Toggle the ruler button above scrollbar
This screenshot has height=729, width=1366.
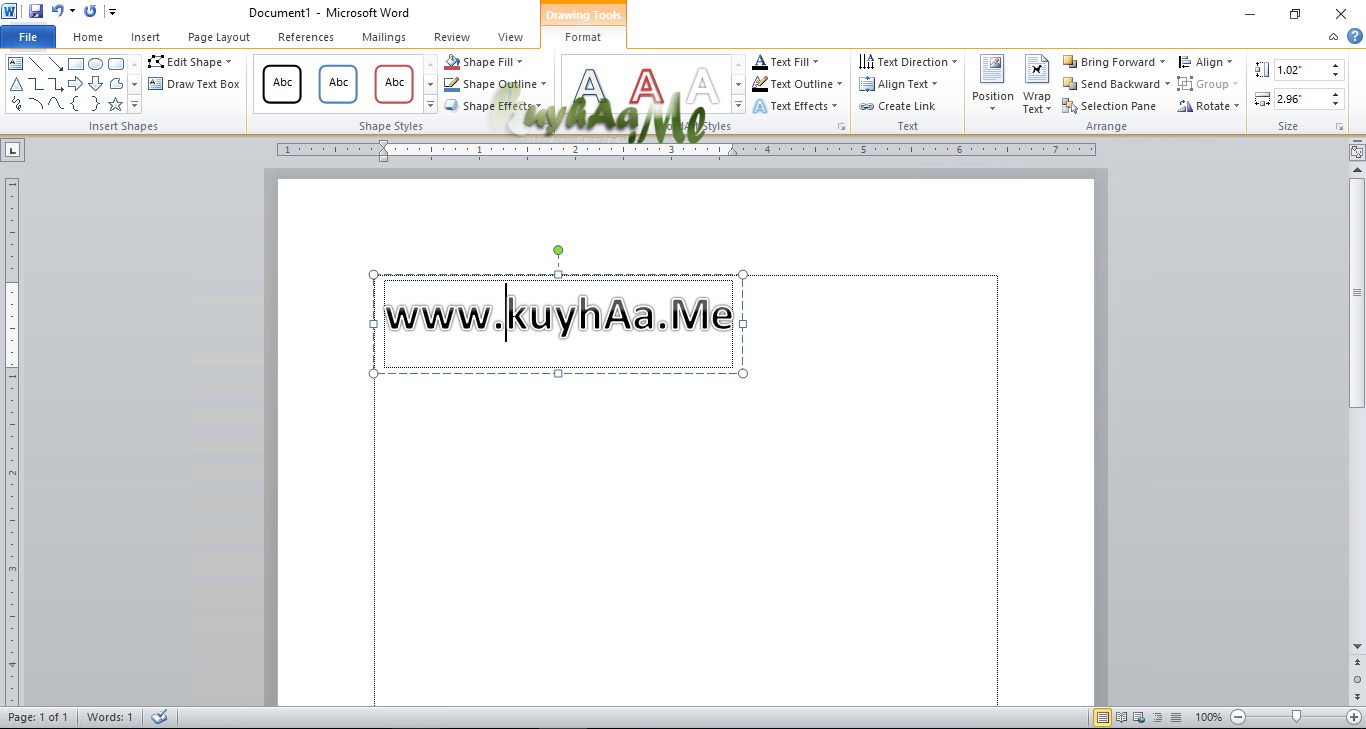pos(1357,153)
